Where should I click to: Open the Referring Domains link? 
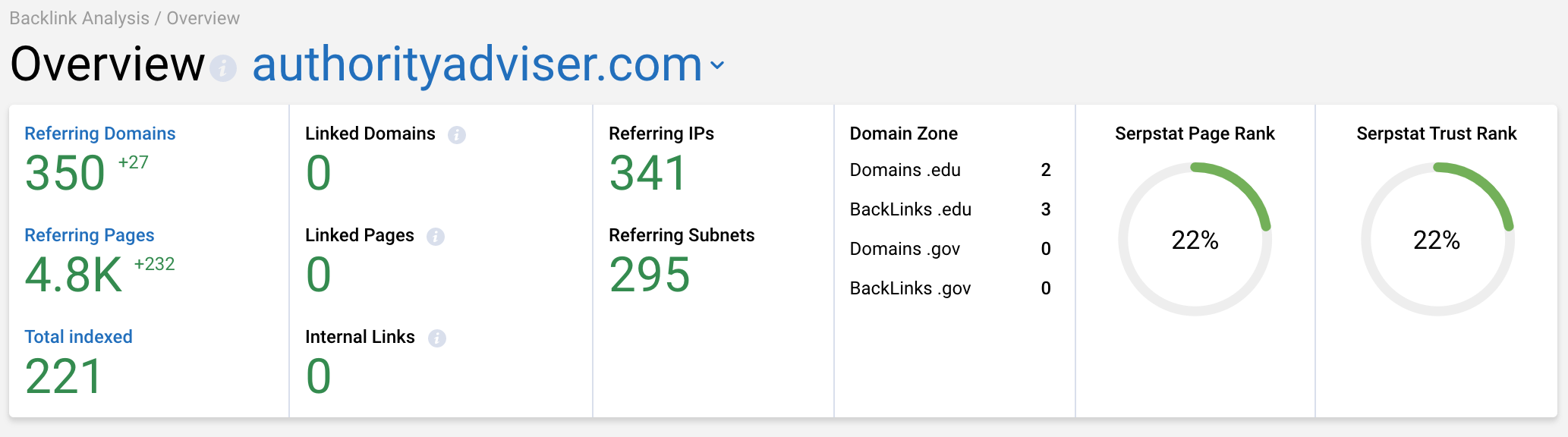[x=99, y=134]
